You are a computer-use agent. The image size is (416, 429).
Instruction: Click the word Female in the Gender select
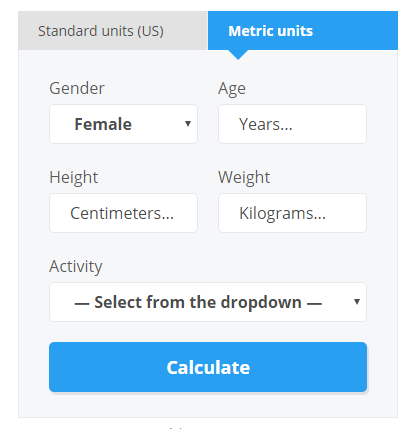pyautogui.click(x=103, y=124)
